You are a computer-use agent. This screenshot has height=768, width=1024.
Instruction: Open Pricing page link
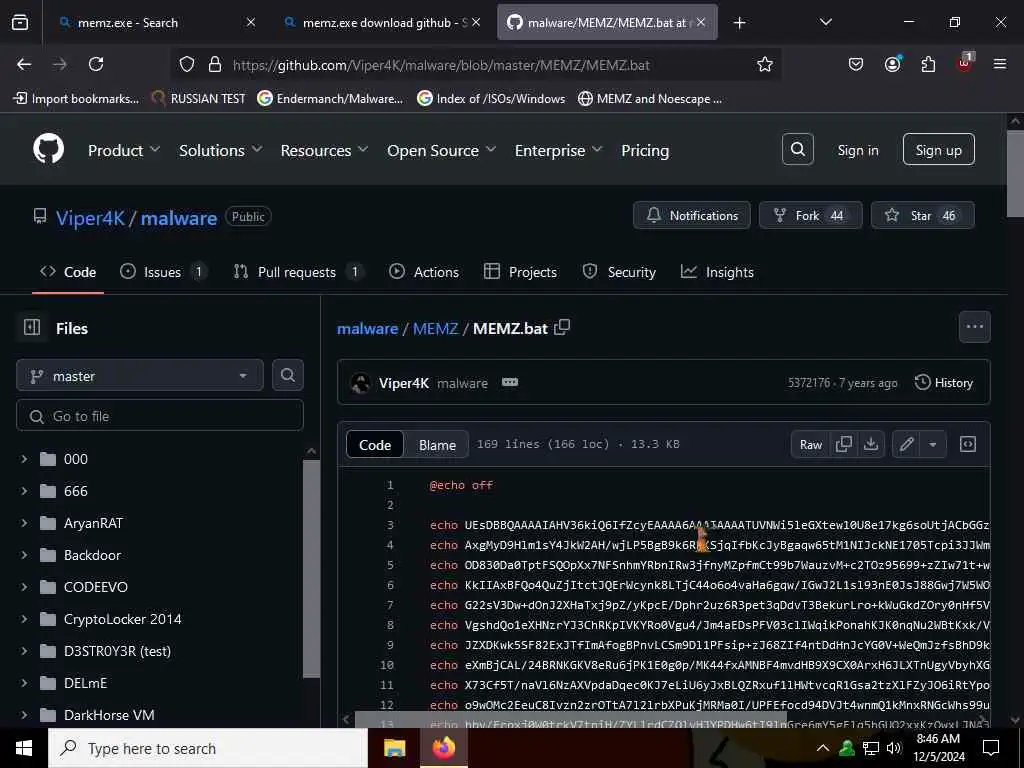point(645,150)
